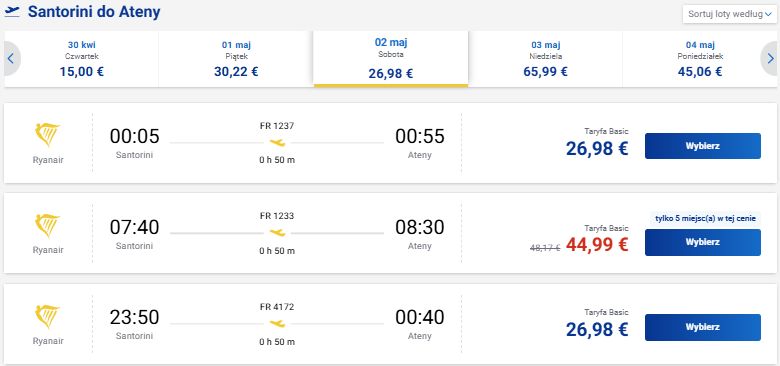The height and width of the screenshot is (366, 780).
Task: Click the 02 maj Sobota selected tab
Action: click(x=390, y=59)
